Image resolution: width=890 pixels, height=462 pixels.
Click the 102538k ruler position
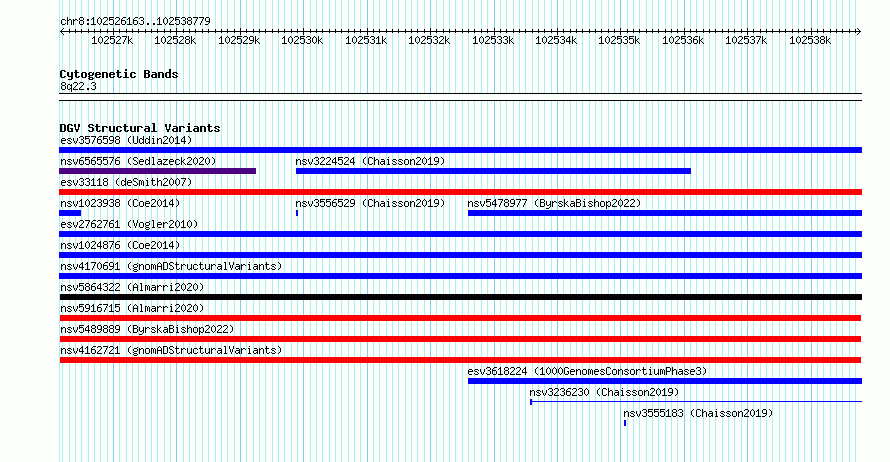point(810,40)
